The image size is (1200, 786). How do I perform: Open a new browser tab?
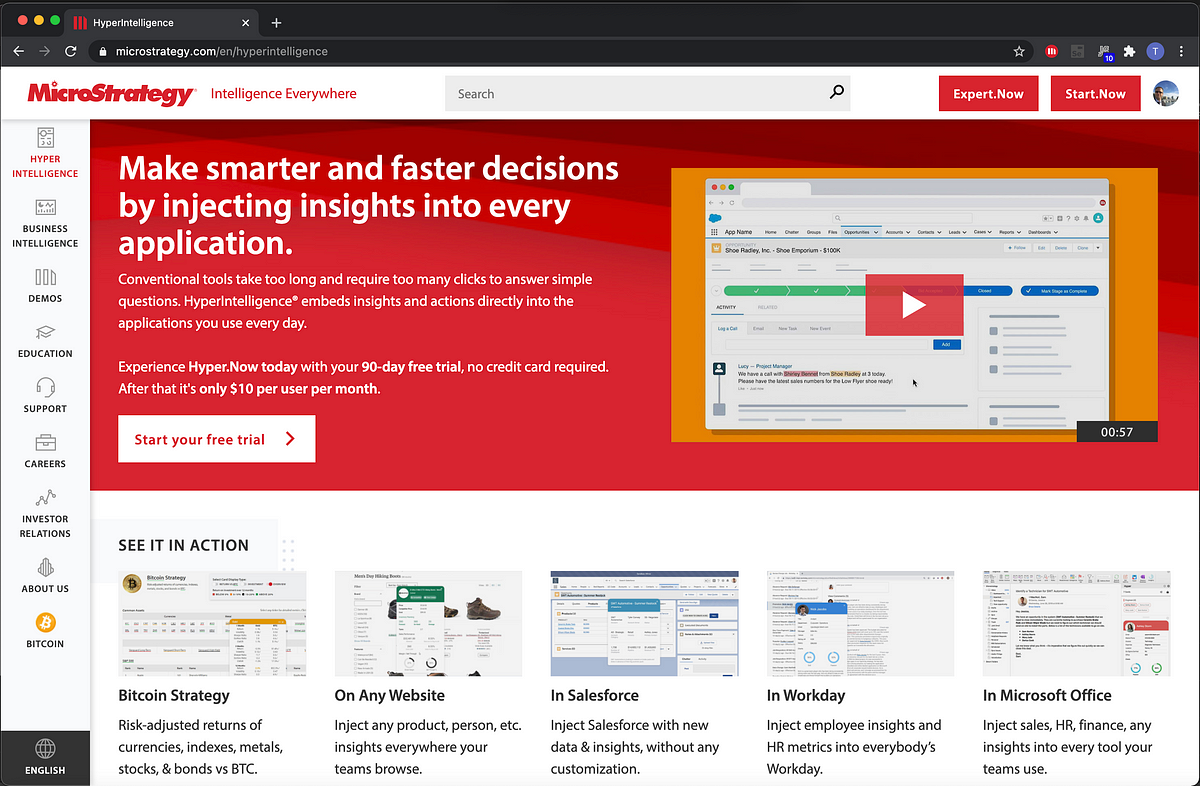[x=276, y=22]
